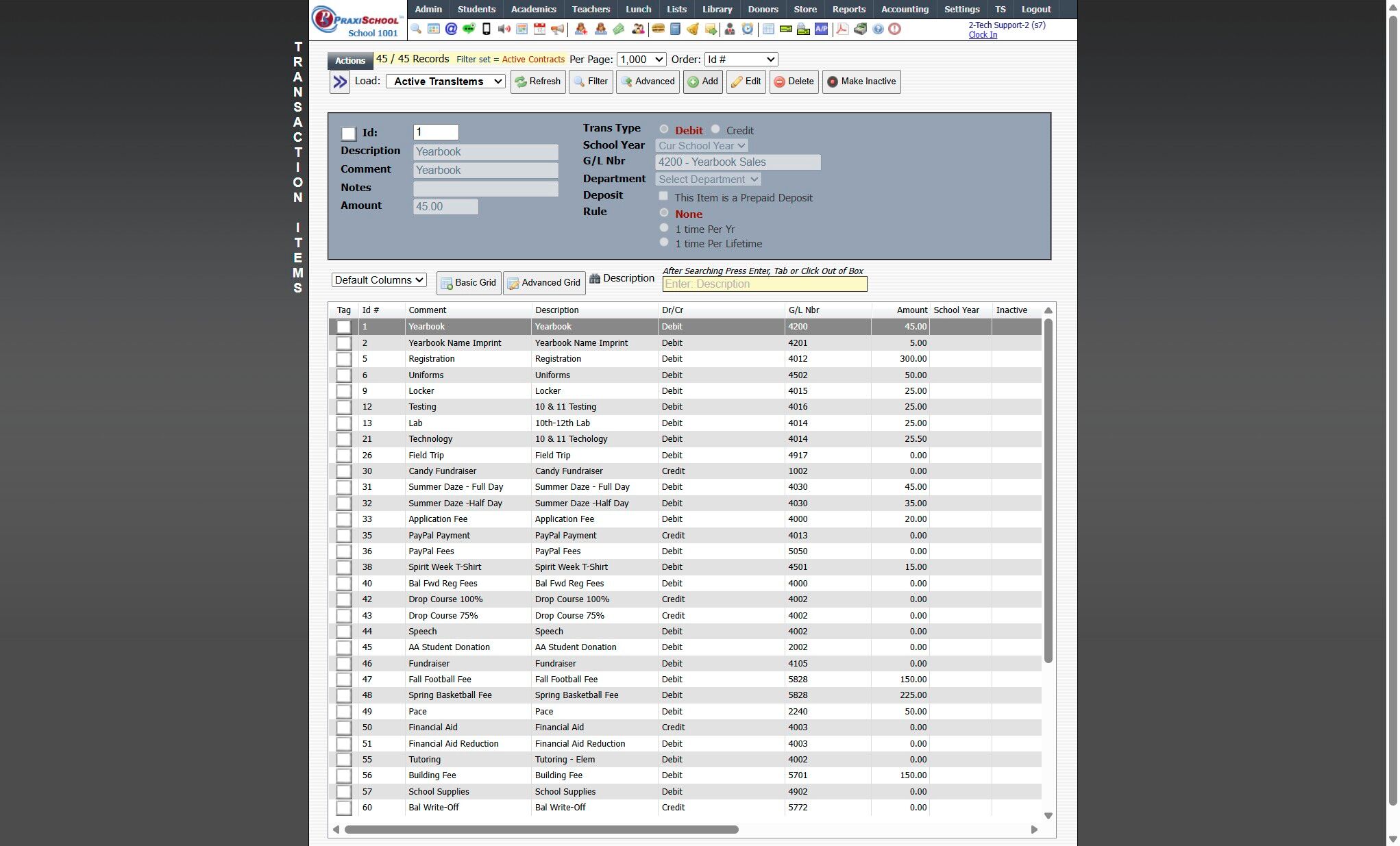Expand the Active TransItems Load dropdown

pos(445,82)
